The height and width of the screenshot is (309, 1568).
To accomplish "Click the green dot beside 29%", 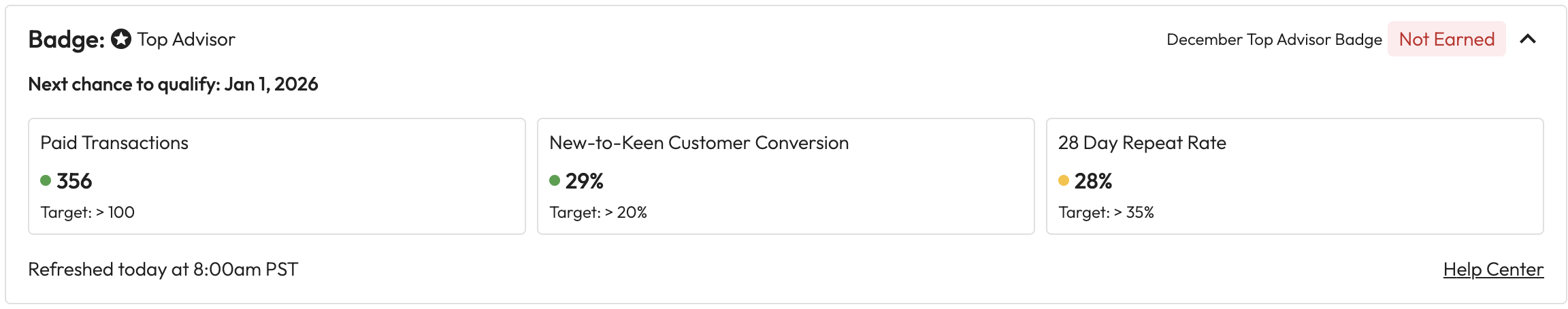I will (x=555, y=180).
